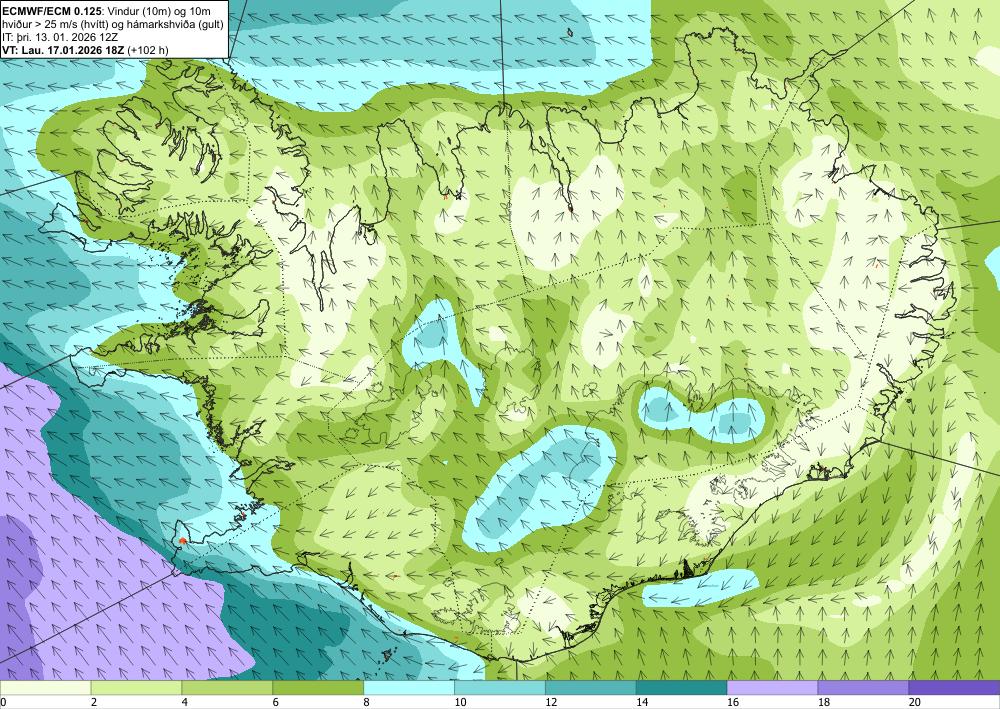Click the "IT: þri. 13. 01. 2026 12Z" line
This screenshot has width=1000, height=709.
[x=60, y=40]
